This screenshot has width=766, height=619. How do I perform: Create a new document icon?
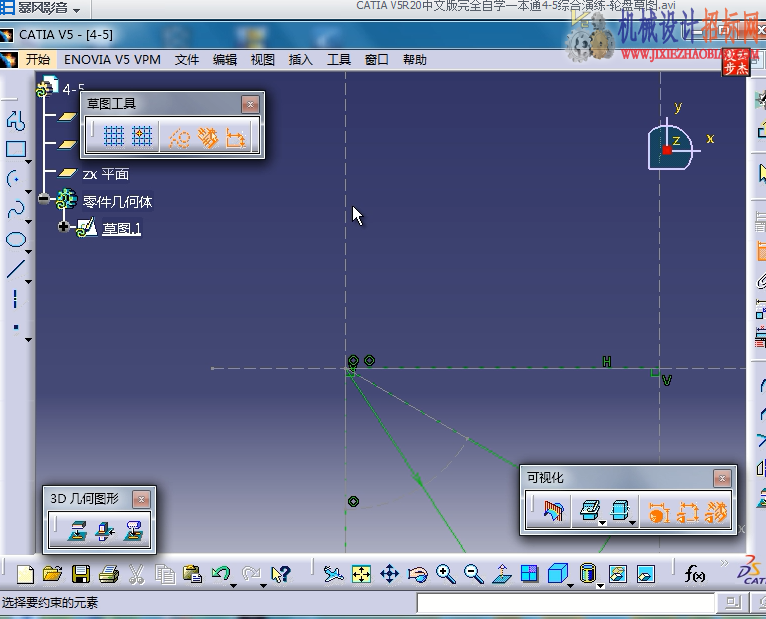pos(25,574)
